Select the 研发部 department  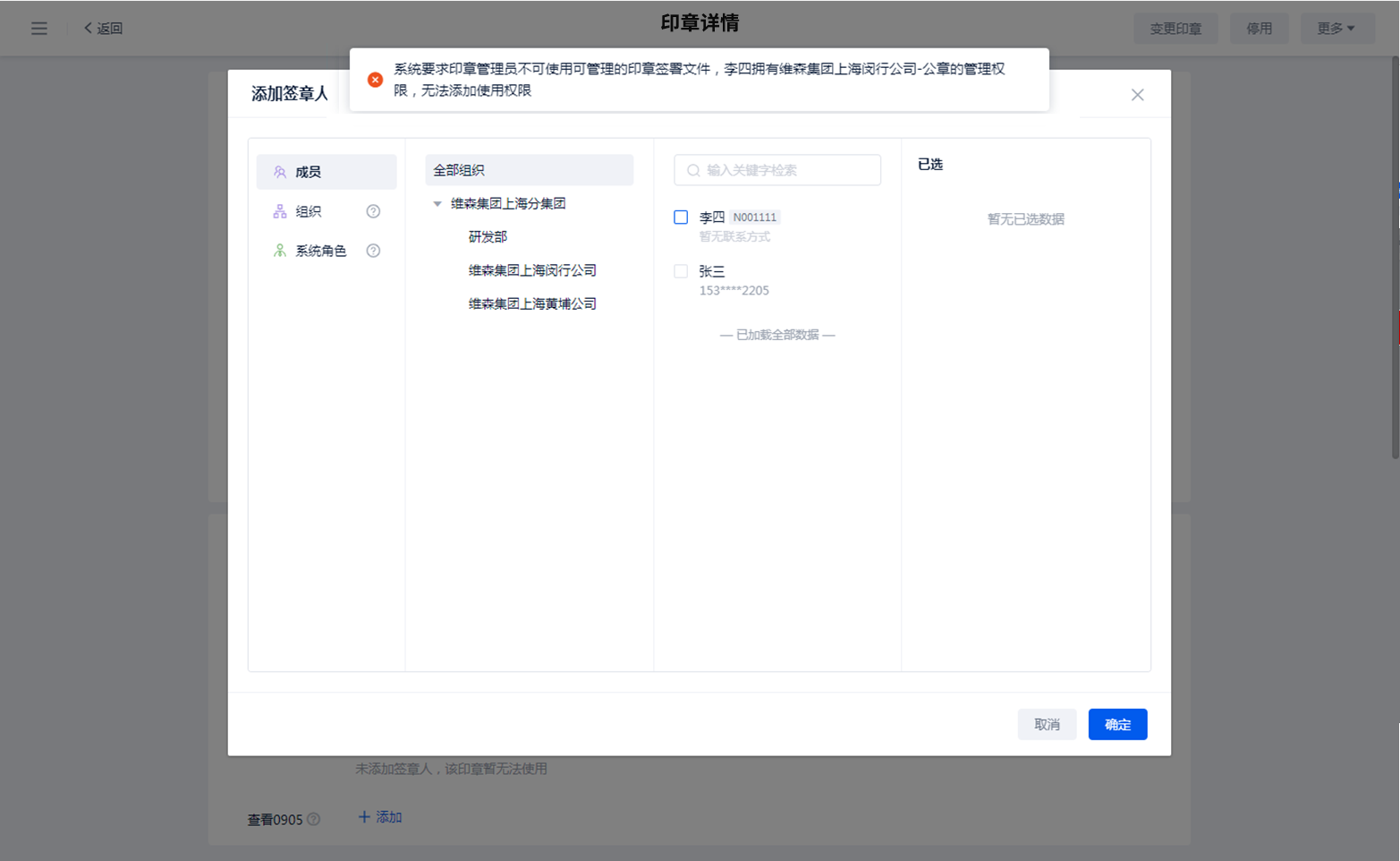pyautogui.click(x=488, y=237)
